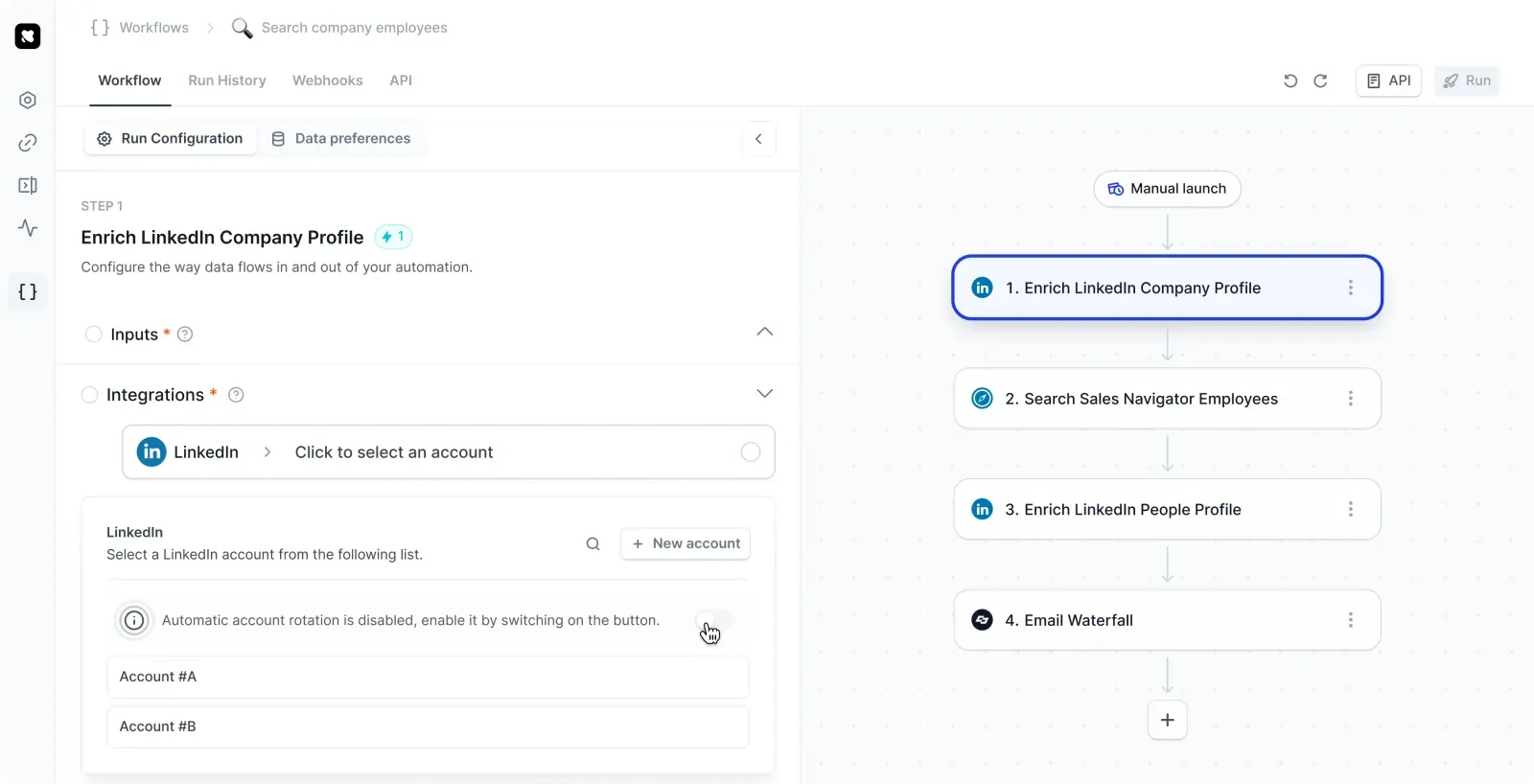This screenshot has height=784, width=1534.
Task: Select step 1 Enrich LinkedIn Company Profile node
Action: point(1167,288)
